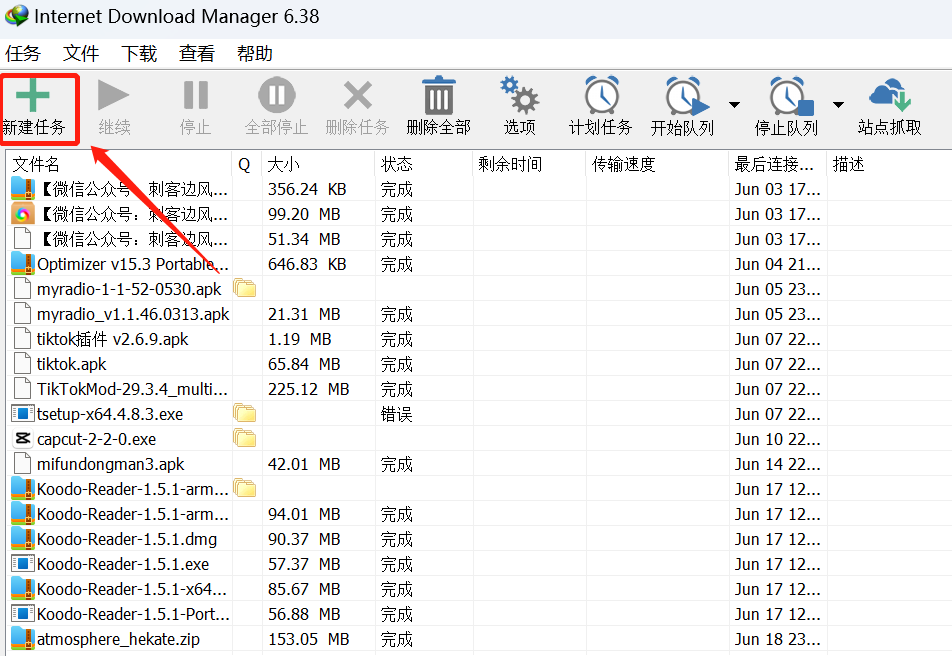The width and height of the screenshot is (952, 656).
Task: Click the CapCut file icon
Action: [22, 439]
